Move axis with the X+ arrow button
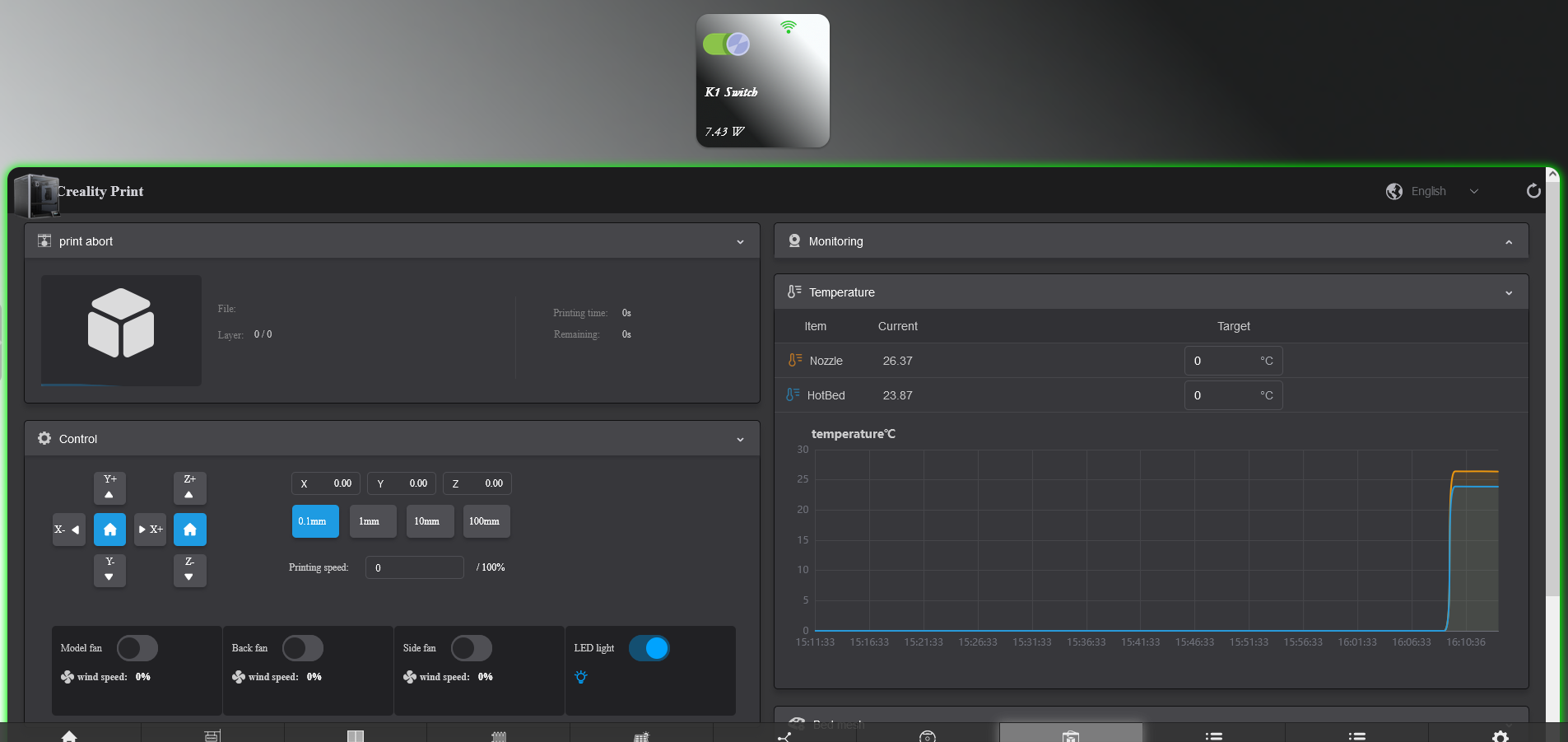This screenshot has width=1568, height=742. click(151, 529)
